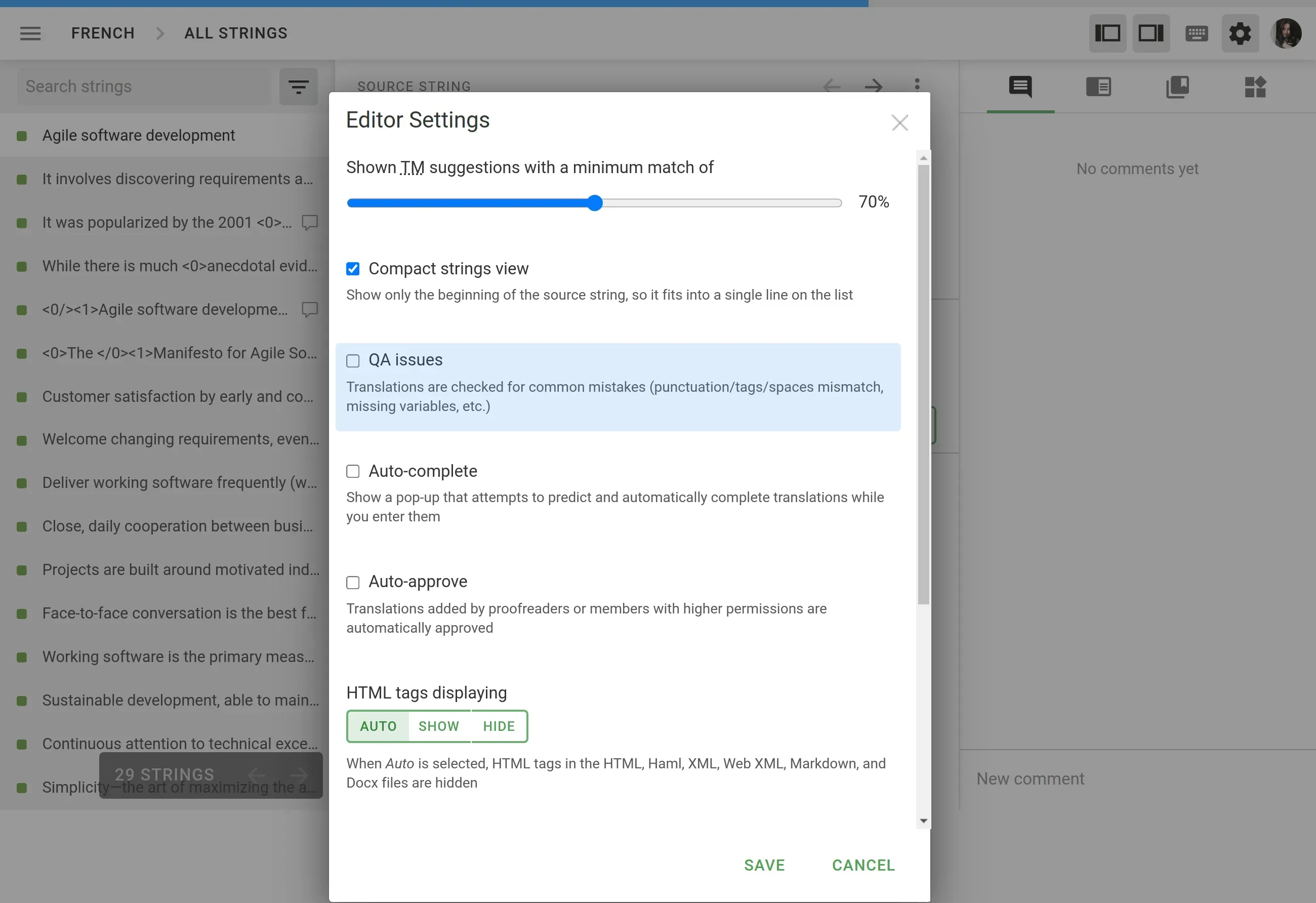Enable QA issues checking

353,360
